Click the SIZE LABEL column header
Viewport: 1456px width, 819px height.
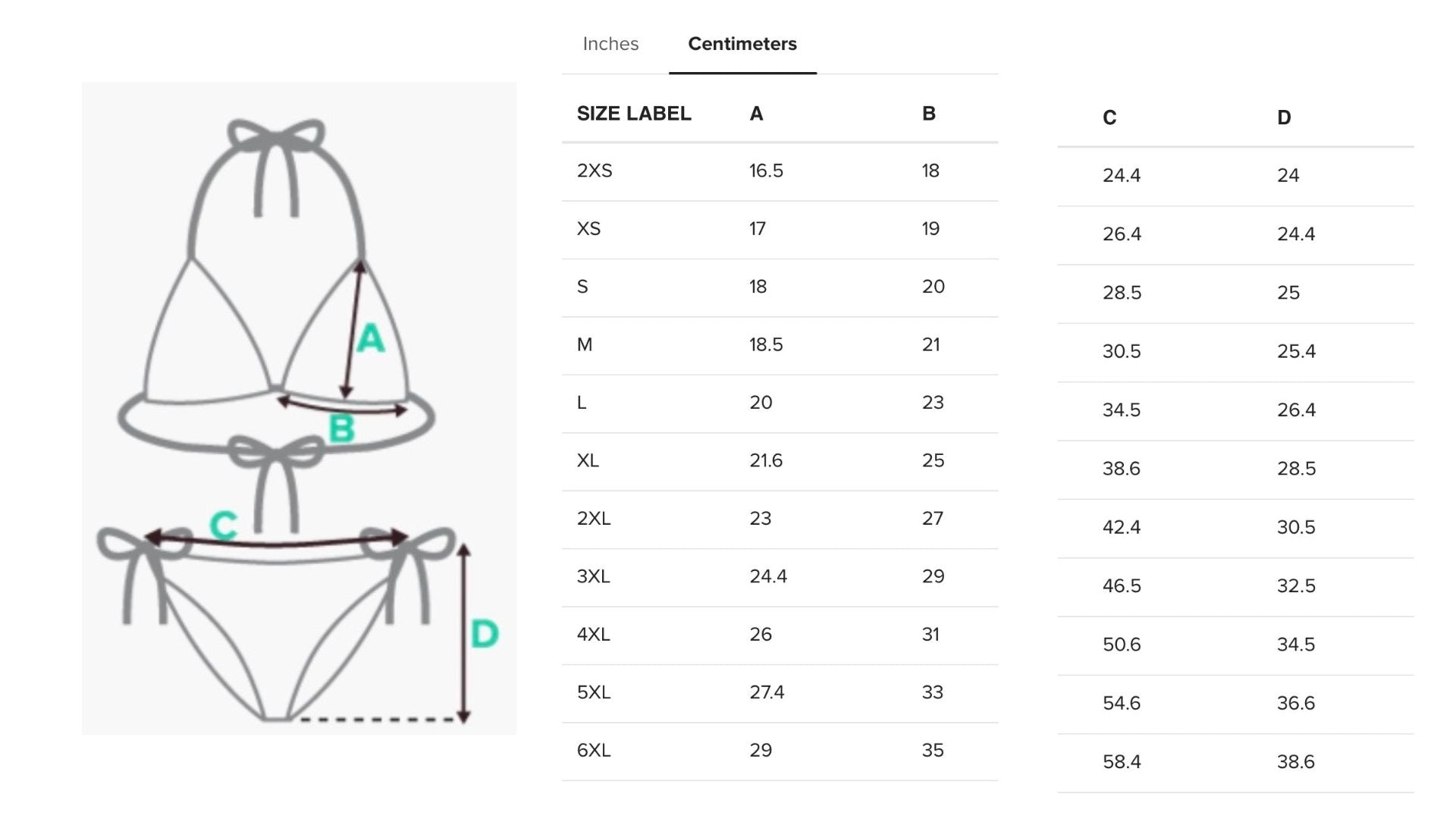(x=634, y=114)
